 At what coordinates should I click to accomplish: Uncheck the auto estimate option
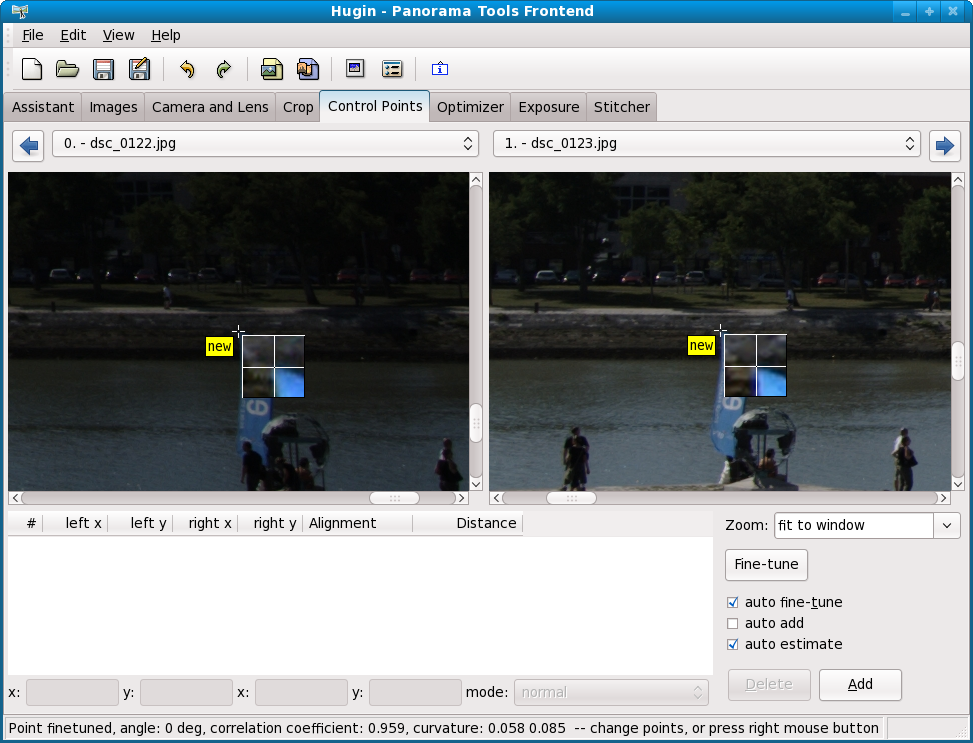tap(733, 645)
